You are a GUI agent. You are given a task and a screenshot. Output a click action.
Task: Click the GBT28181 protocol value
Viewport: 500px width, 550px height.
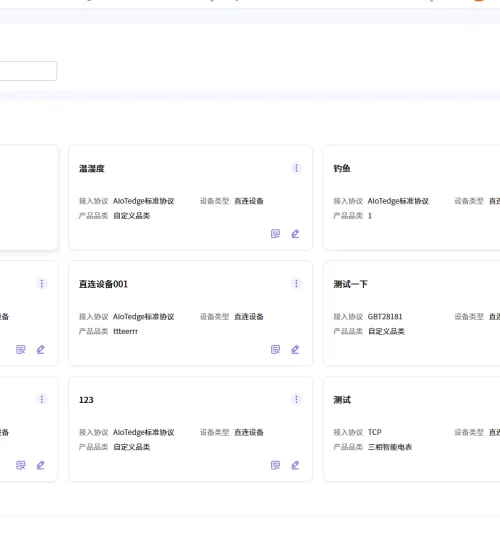click(385, 316)
